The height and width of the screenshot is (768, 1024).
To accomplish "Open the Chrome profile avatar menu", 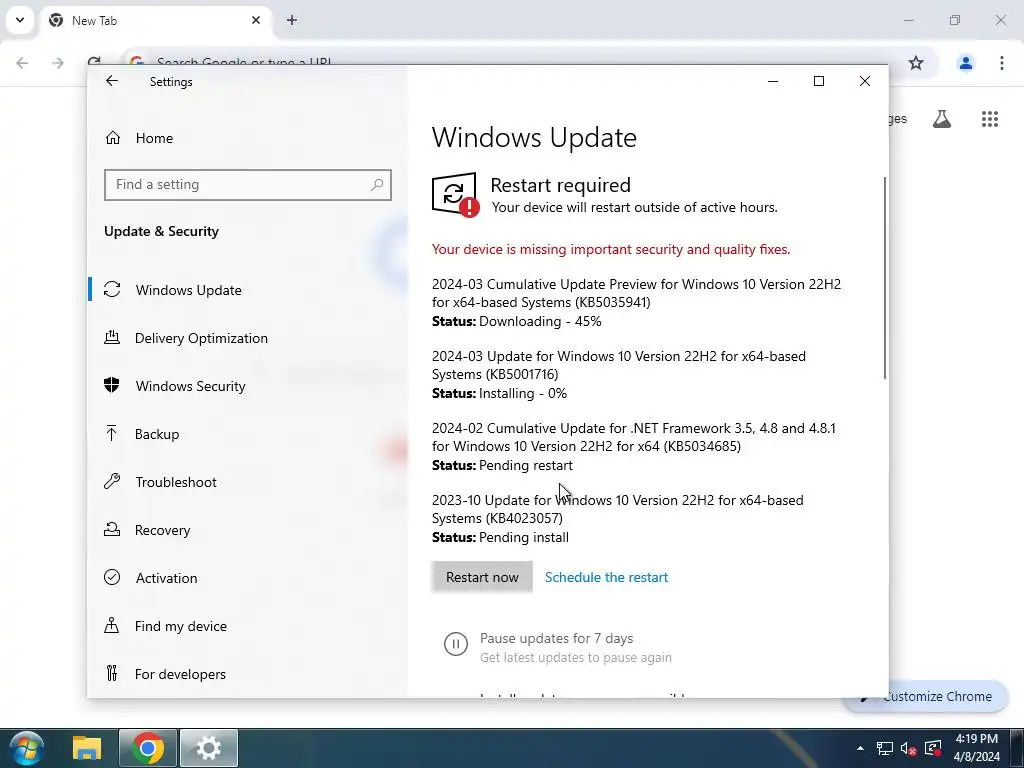I will [965, 63].
